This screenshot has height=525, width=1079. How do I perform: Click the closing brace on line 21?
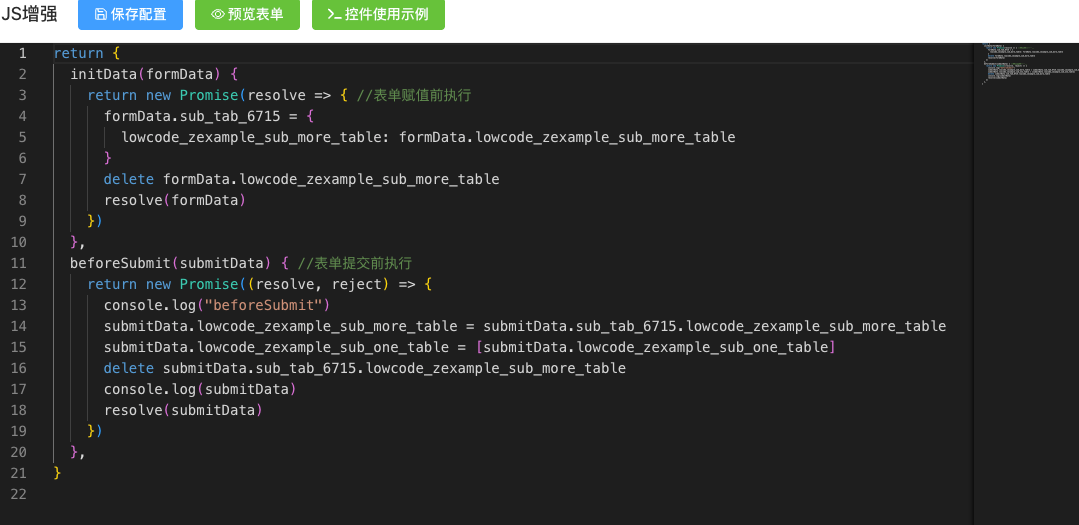pyautogui.click(x=57, y=473)
